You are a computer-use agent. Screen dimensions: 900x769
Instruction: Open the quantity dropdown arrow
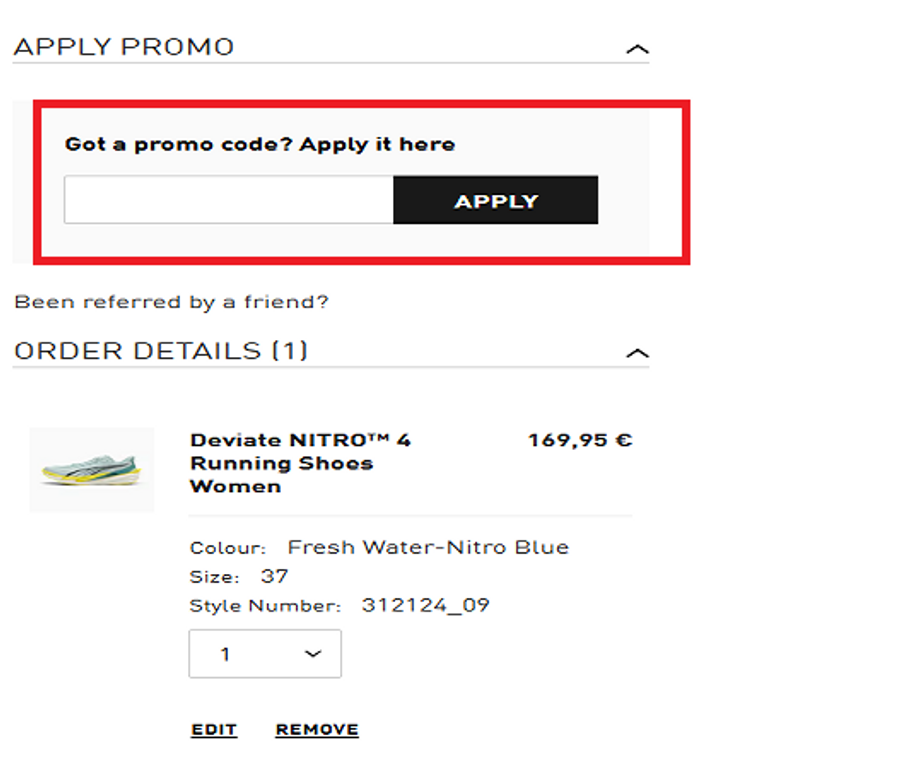[x=313, y=654]
